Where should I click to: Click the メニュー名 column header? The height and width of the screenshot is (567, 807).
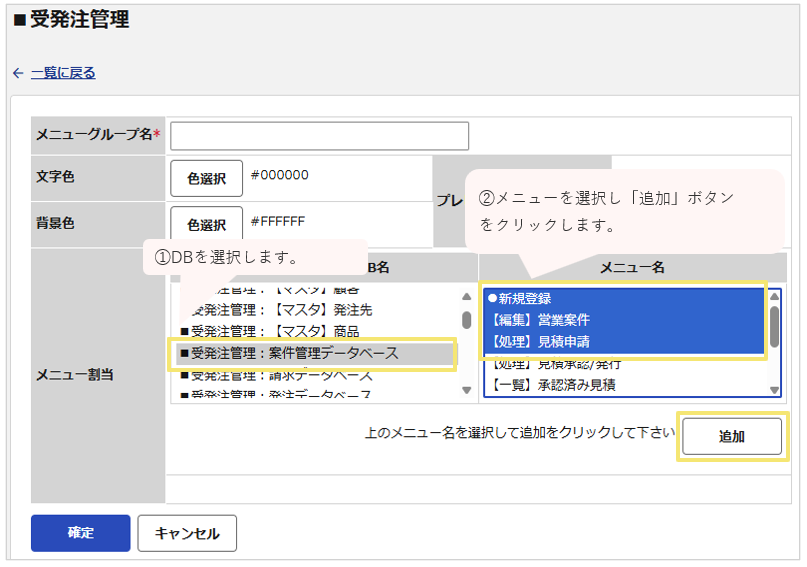tap(633, 268)
